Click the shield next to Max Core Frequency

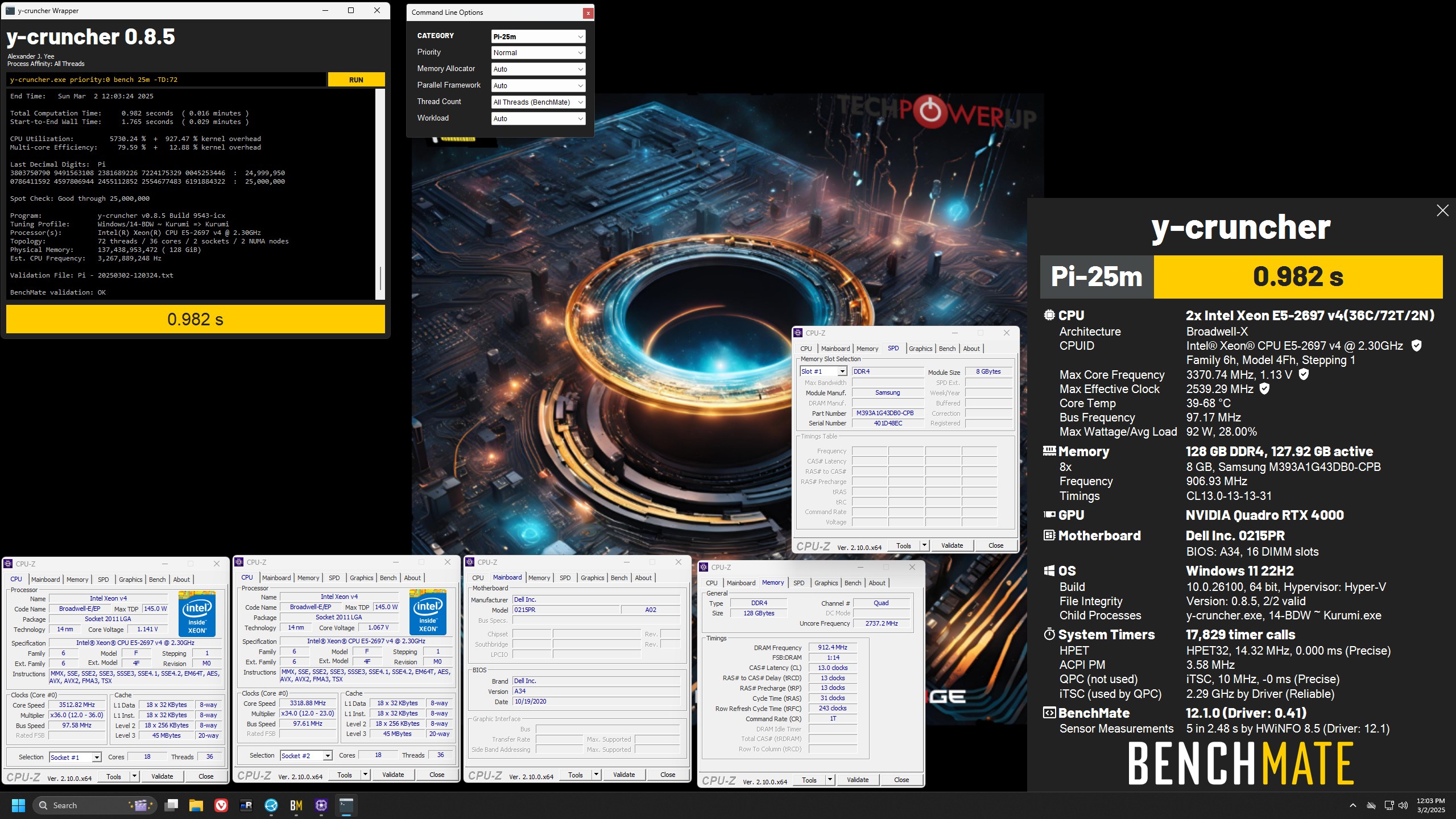click(x=1304, y=374)
